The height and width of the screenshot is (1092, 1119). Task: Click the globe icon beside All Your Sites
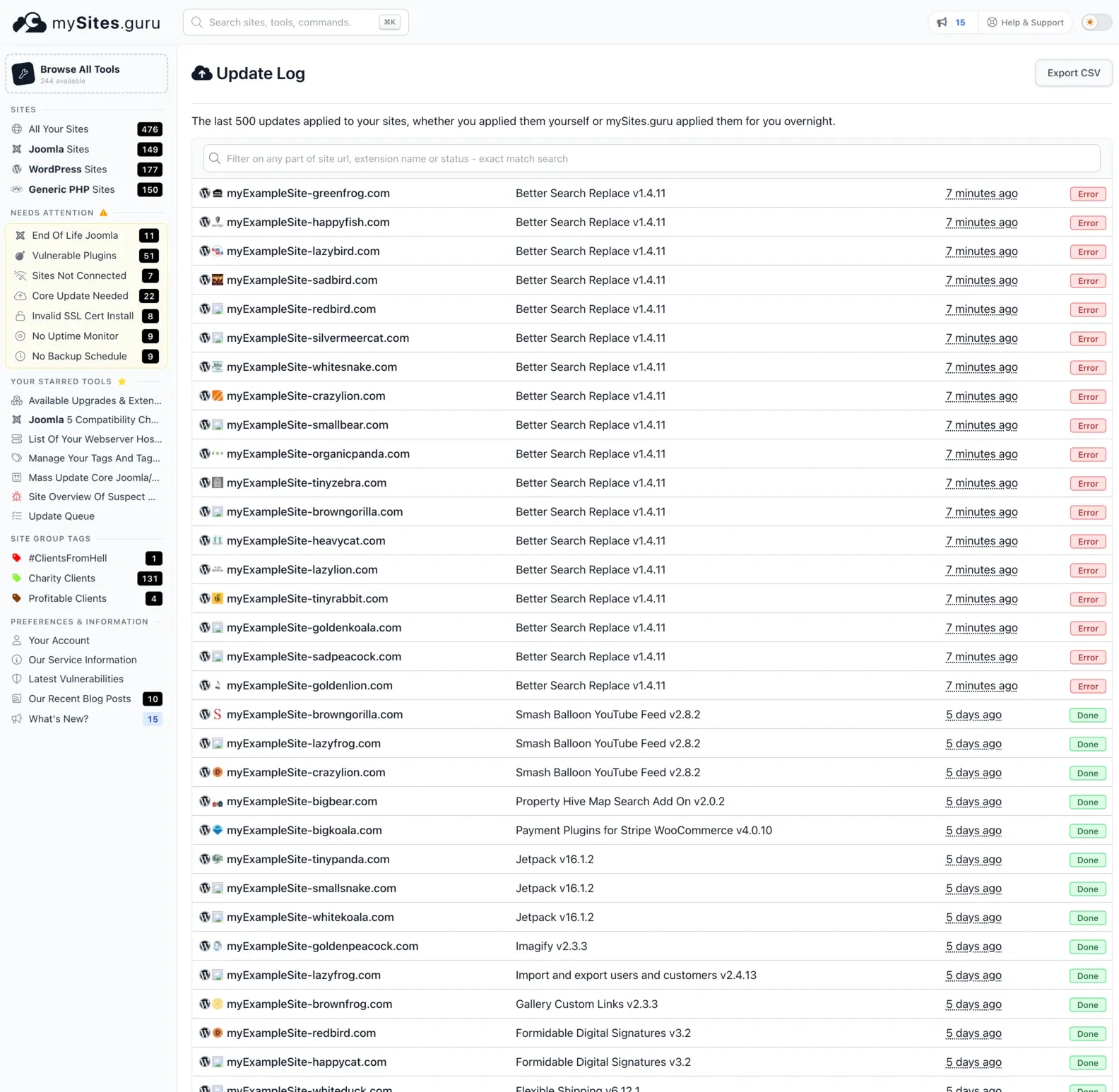17,129
